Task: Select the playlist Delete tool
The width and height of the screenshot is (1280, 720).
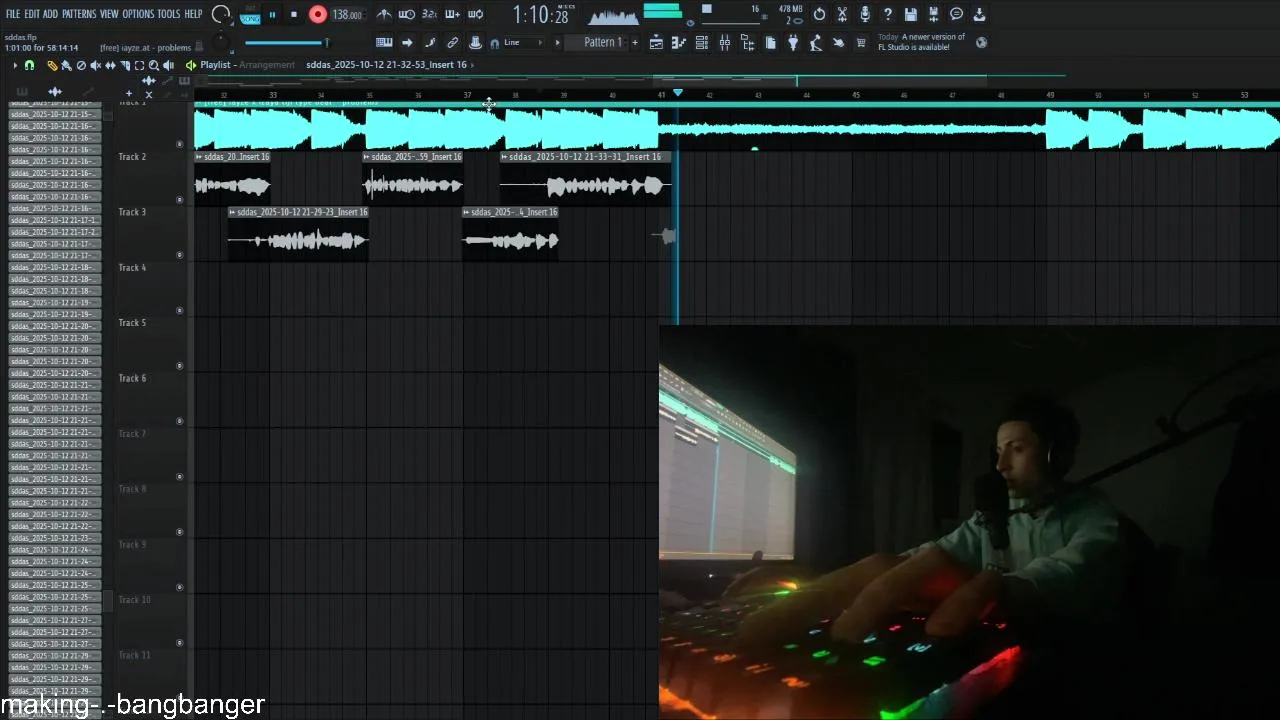Action: [x=81, y=65]
